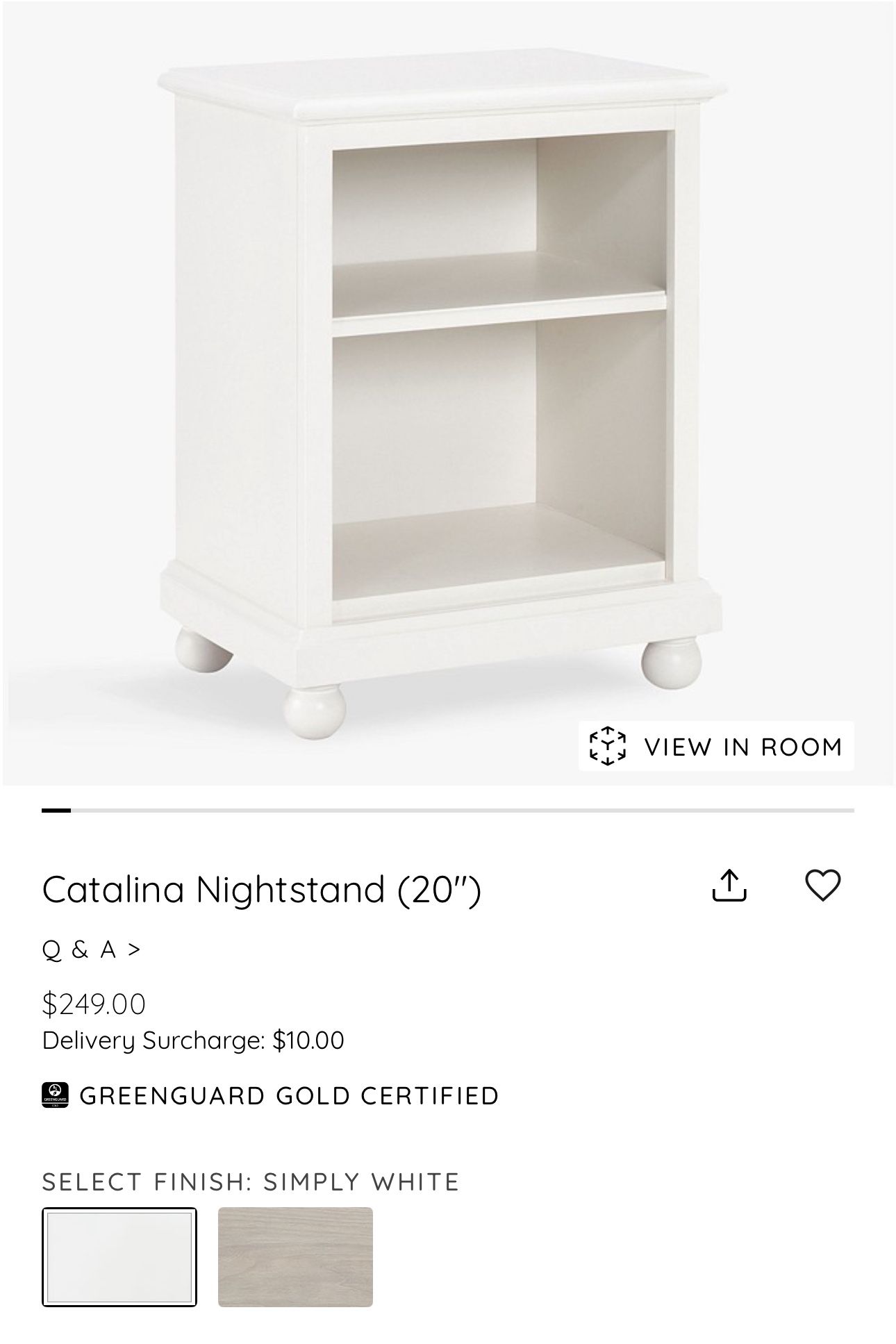Click the Greenguard Gold badge icon
Viewport: 896px width, 1344px height.
click(56, 1095)
